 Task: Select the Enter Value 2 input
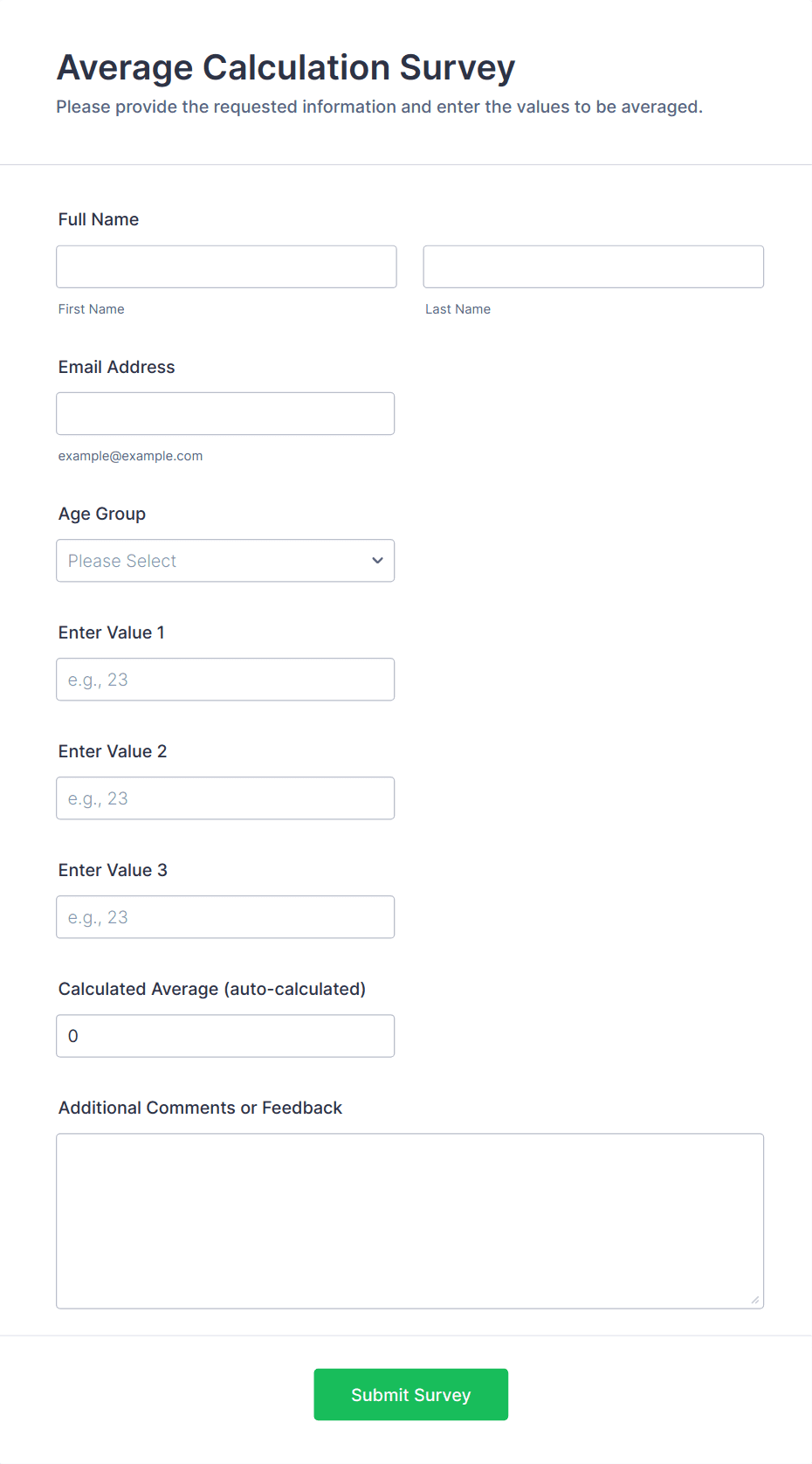[225, 798]
